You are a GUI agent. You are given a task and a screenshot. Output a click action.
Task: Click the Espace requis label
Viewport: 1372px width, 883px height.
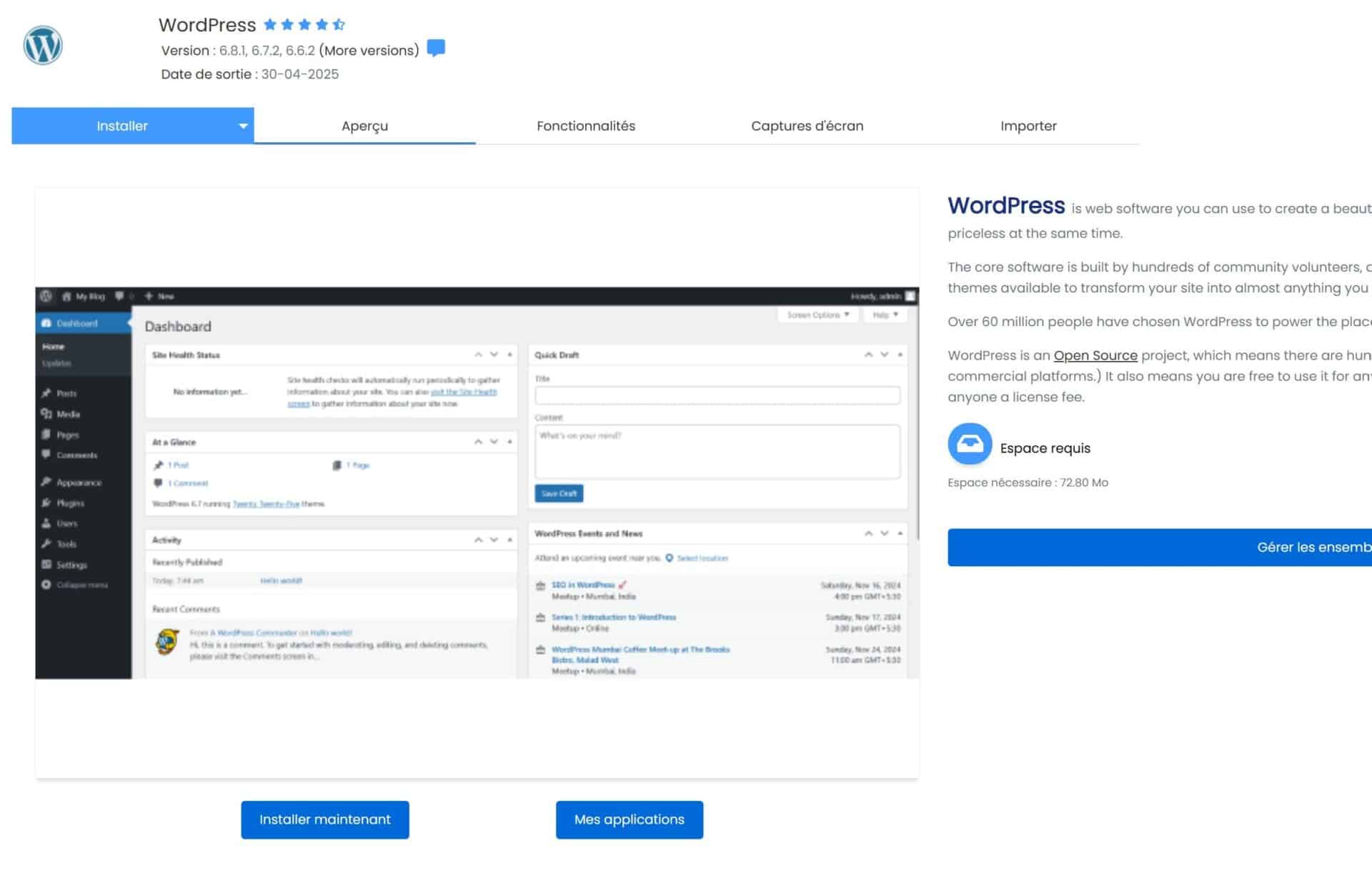[1045, 448]
